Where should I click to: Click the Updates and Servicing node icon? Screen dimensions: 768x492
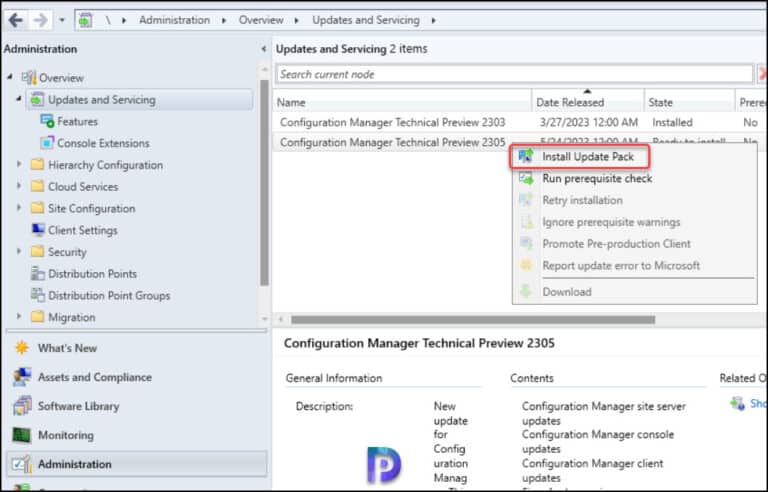[37, 99]
